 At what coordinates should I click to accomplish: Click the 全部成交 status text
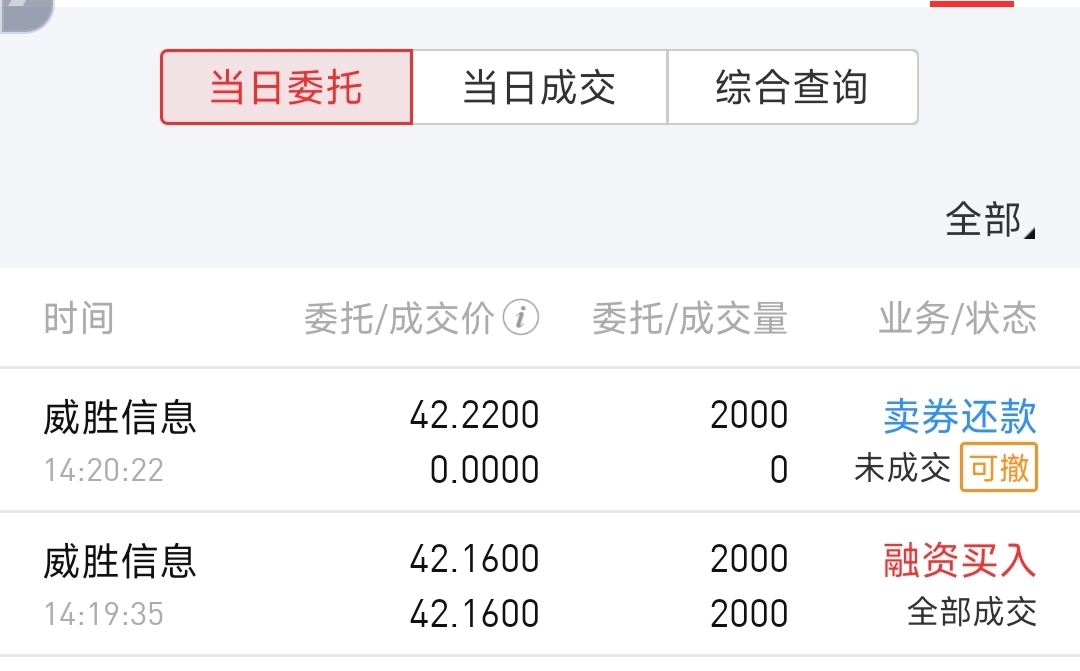point(971,612)
